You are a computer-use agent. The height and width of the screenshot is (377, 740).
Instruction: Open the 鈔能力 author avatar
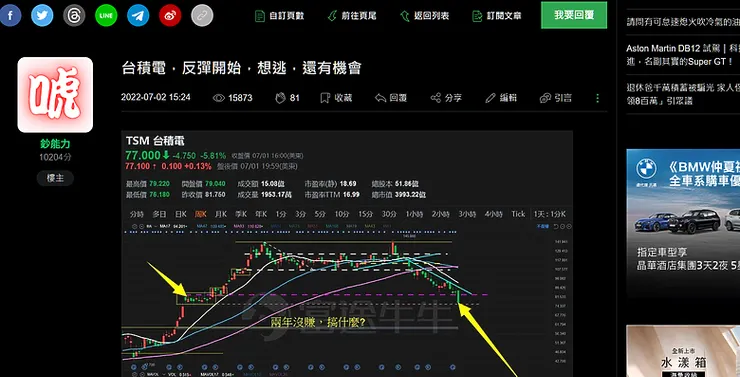pos(55,95)
